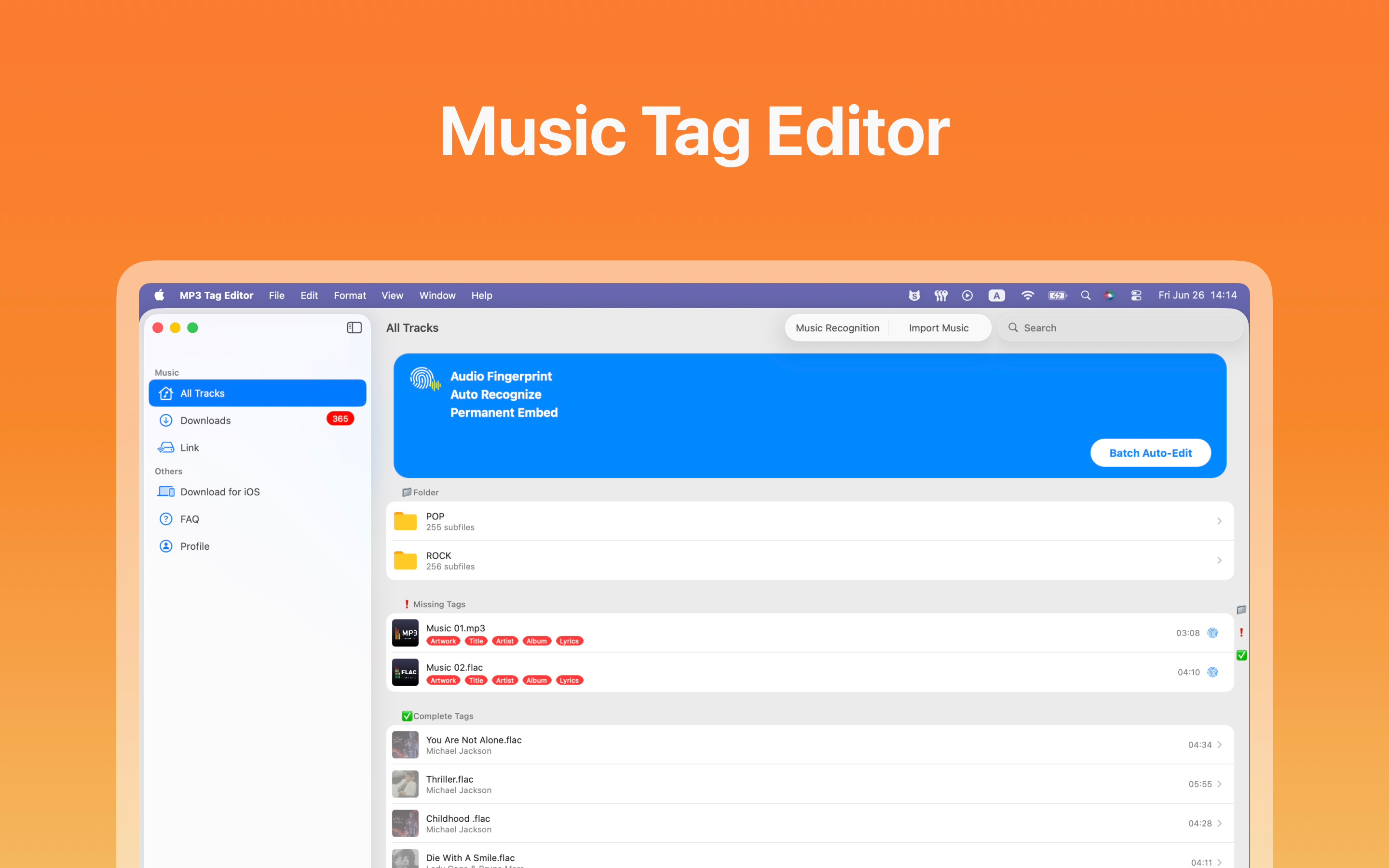Click the Wi-Fi icon in the menu bar
1389x868 pixels.
tap(1027, 295)
